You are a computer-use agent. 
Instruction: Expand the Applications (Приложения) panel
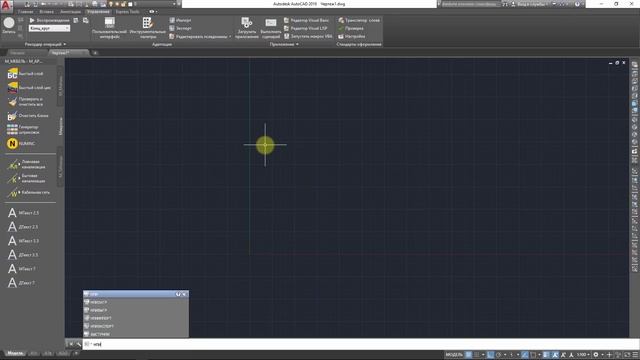click(284, 44)
